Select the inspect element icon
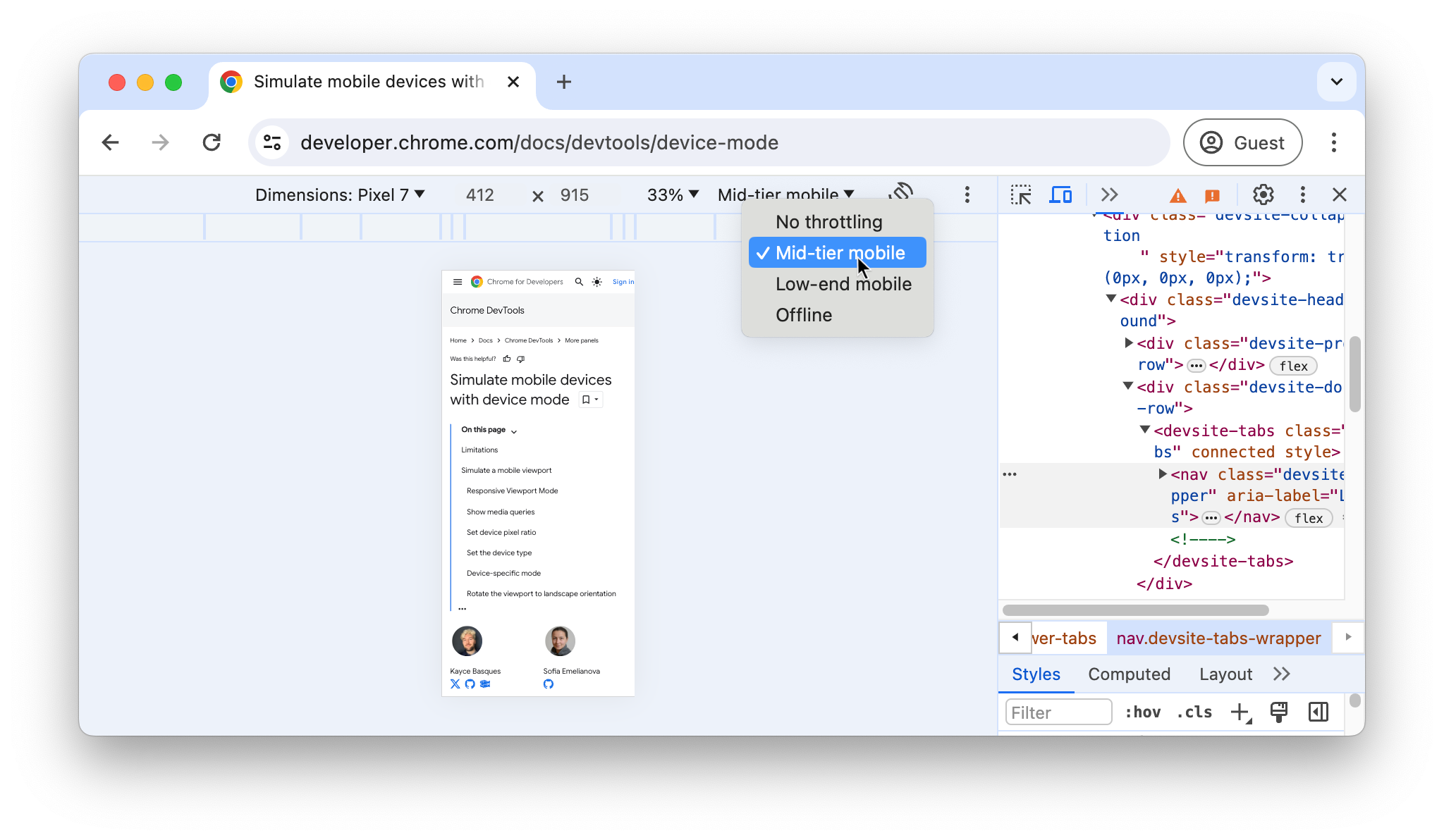This screenshot has height=840, width=1444. 1020,194
